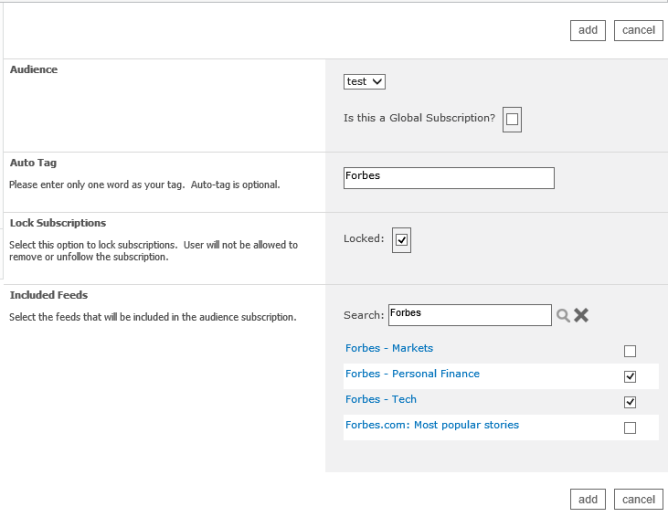The height and width of the screenshot is (517, 668).
Task: Uncheck the Forbes - Tech checkbox
Action: 629,402
